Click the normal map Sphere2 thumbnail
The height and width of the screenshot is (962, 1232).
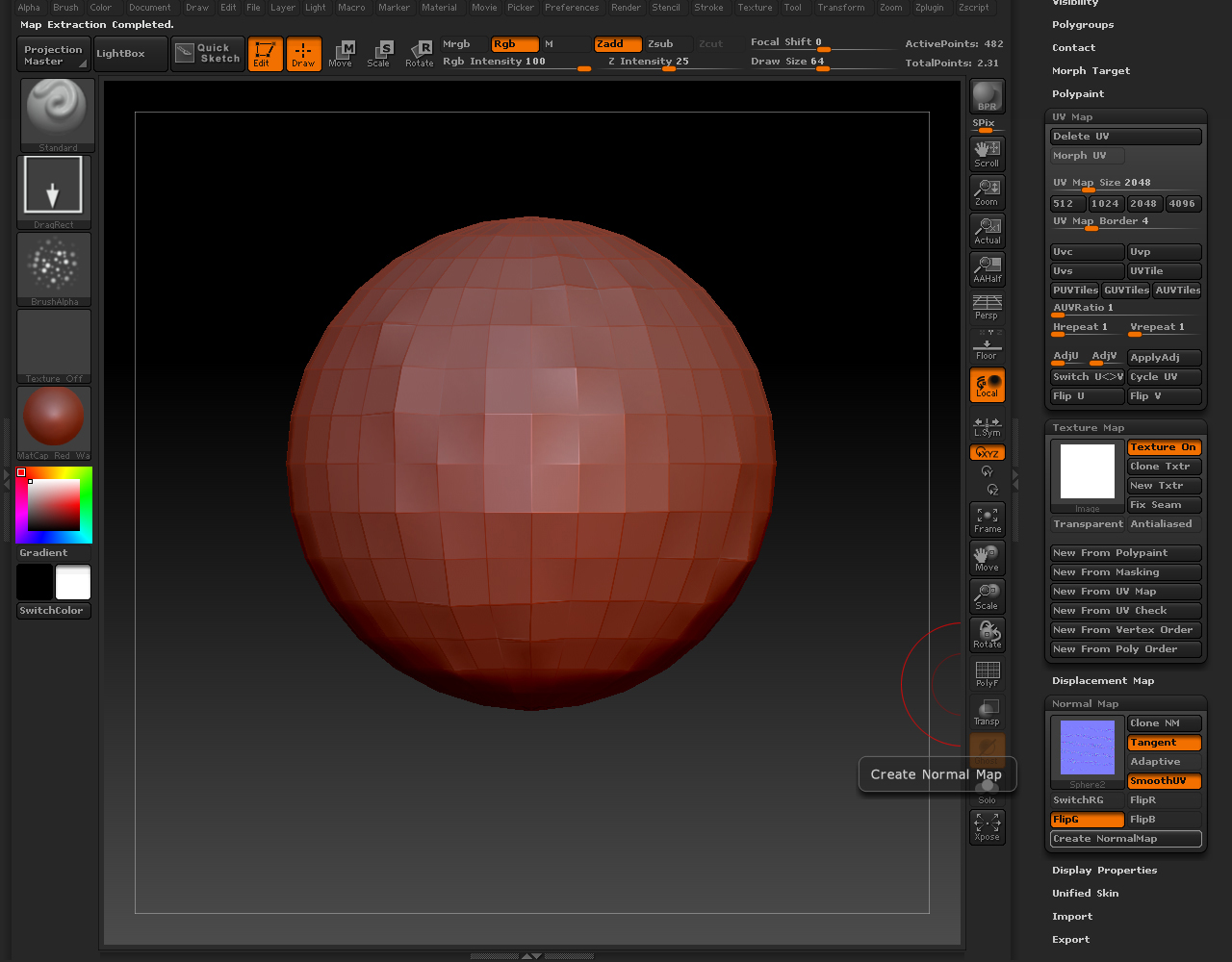point(1087,748)
